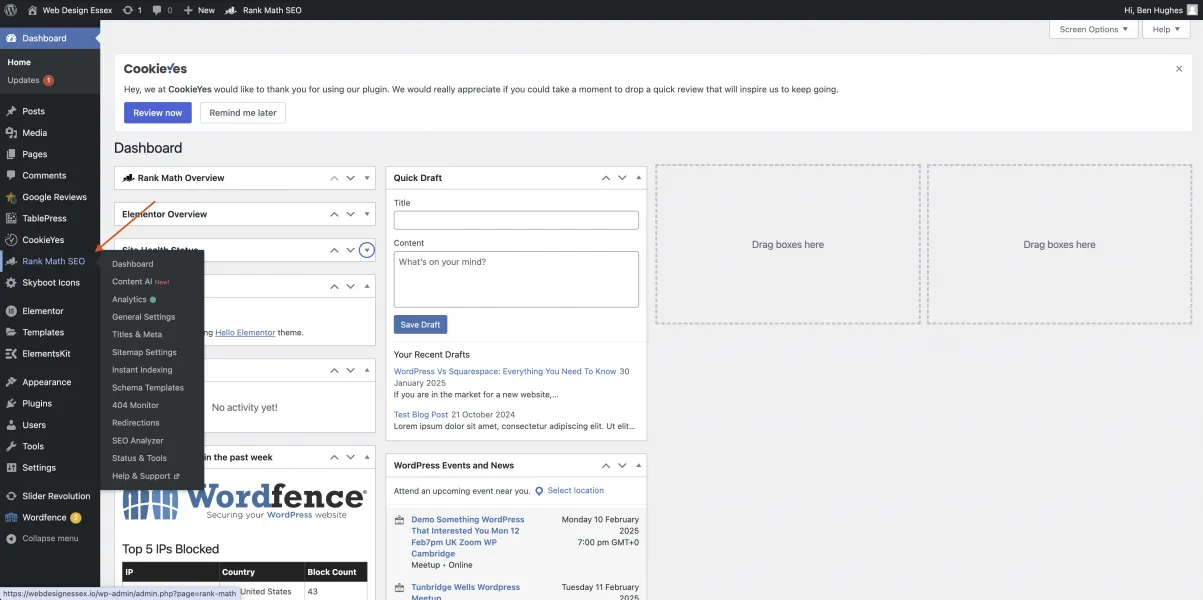Check updates using the admin bar refresh icon

pyautogui.click(x=128, y=9)
